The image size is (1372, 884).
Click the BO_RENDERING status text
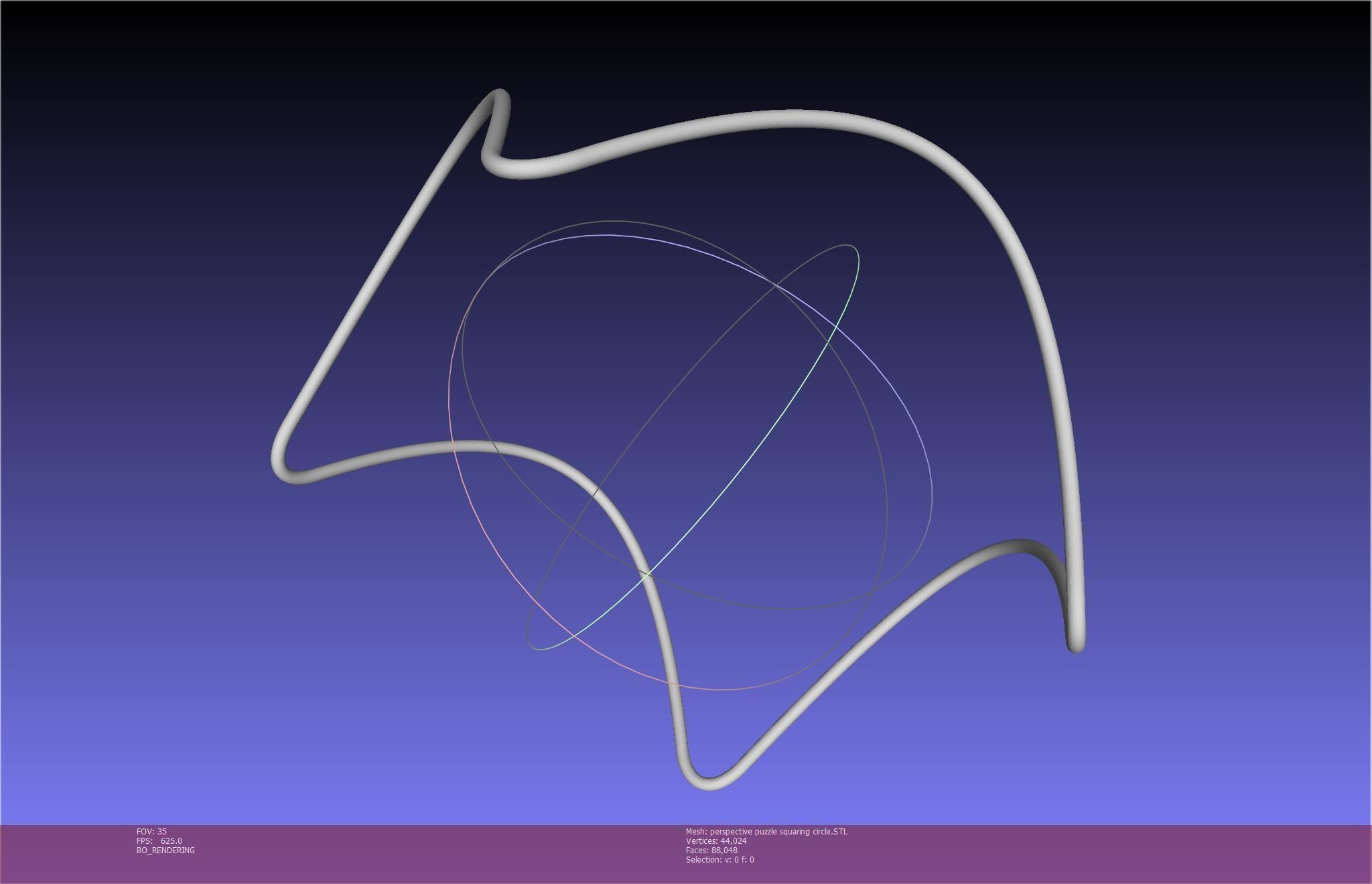pyautogui.click(x=165, y=850)
